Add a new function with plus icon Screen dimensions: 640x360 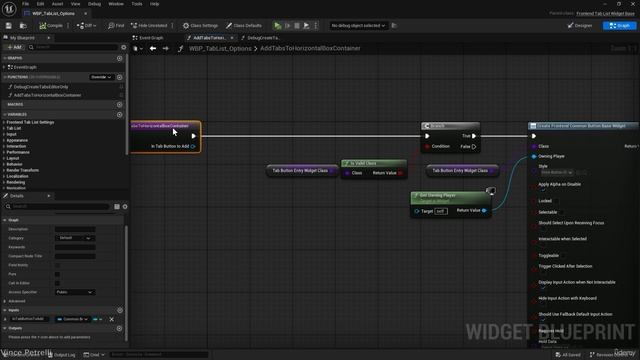point(120,77)
